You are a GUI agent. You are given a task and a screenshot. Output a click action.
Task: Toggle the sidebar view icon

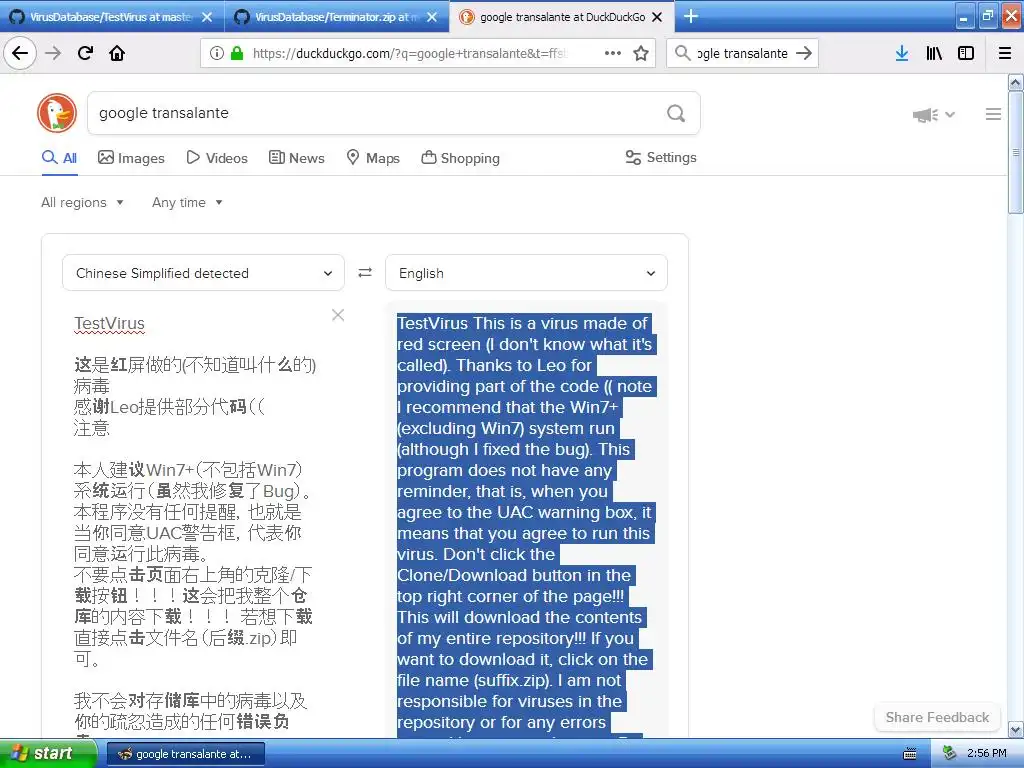coord(966,53)
